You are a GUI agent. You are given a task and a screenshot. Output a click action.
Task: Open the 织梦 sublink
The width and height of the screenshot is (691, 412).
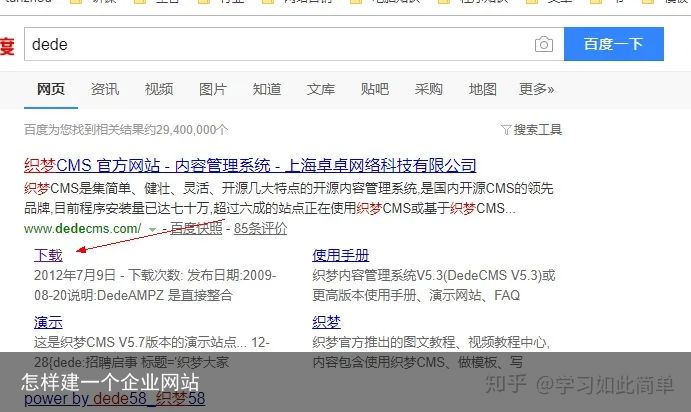point(327,323)
